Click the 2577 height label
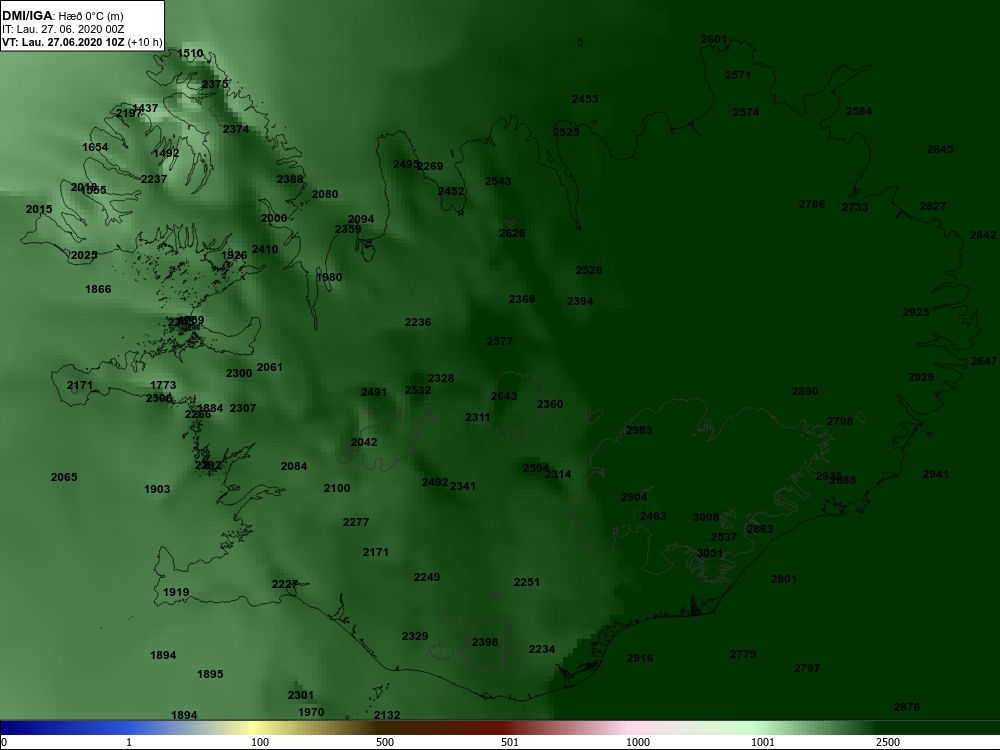The height and width of the screenshot is (750, 1000). [499, 342]
